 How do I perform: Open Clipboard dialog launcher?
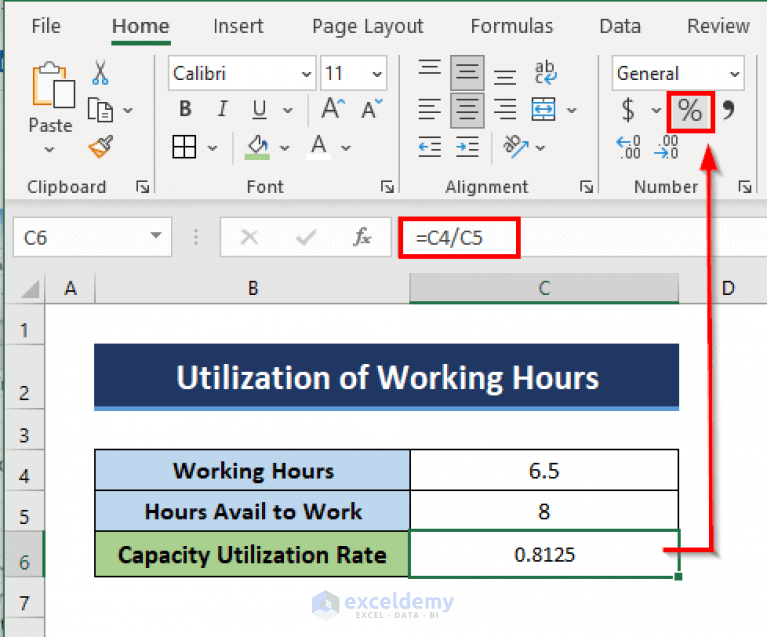point(143,186)
